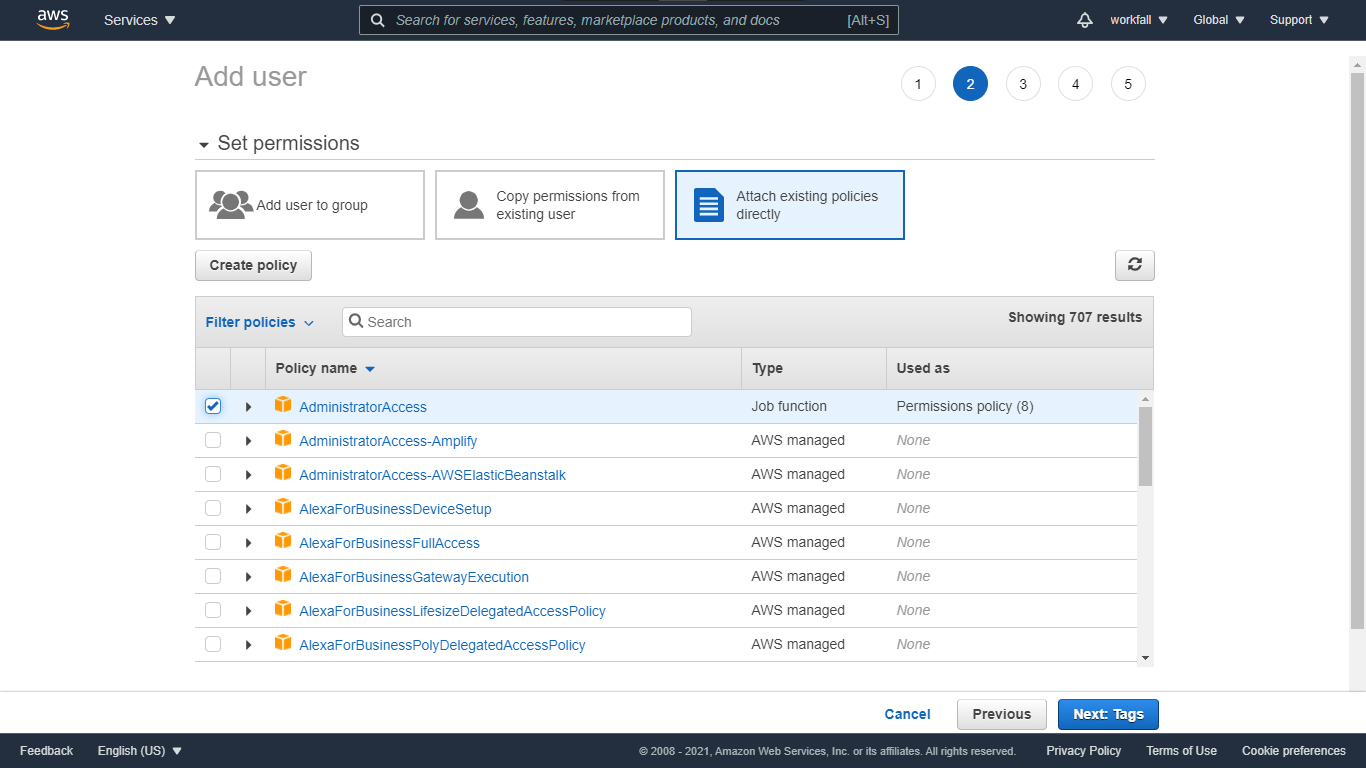
Task: Click the Attach existing policies document icon
Action: pyautogui.click(x=709, y=205)
